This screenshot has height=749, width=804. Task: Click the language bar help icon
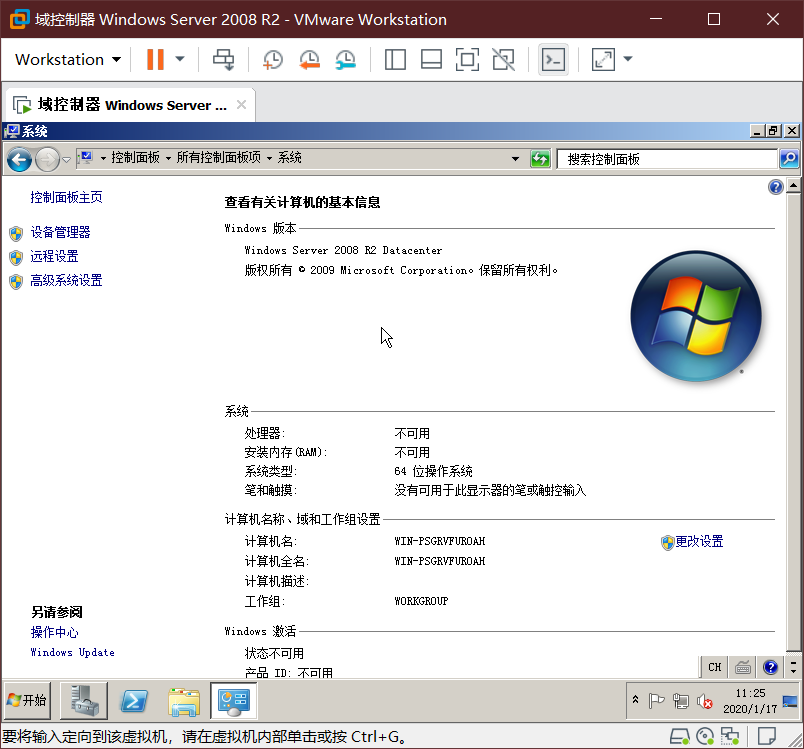[x=770, y=667]
